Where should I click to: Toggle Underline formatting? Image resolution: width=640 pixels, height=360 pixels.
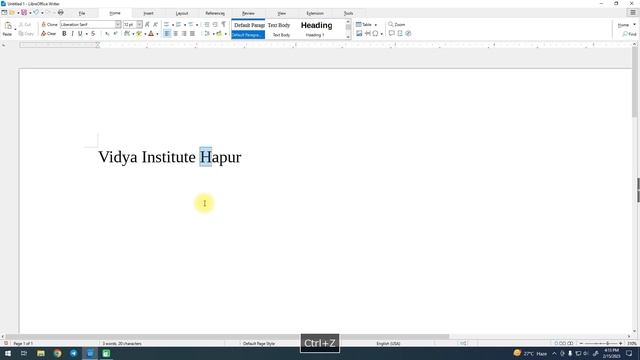click(80, 34)
